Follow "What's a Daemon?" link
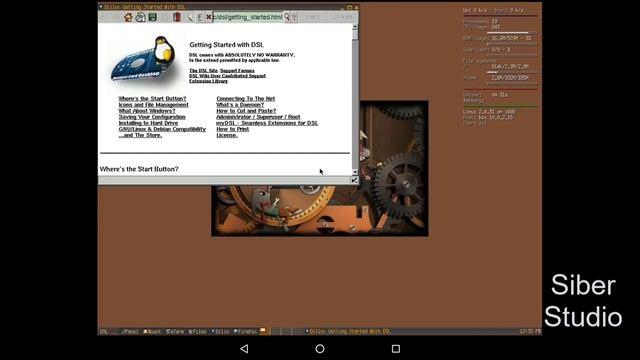The height and width of the screenshot is (360, 640). (240, 105)
